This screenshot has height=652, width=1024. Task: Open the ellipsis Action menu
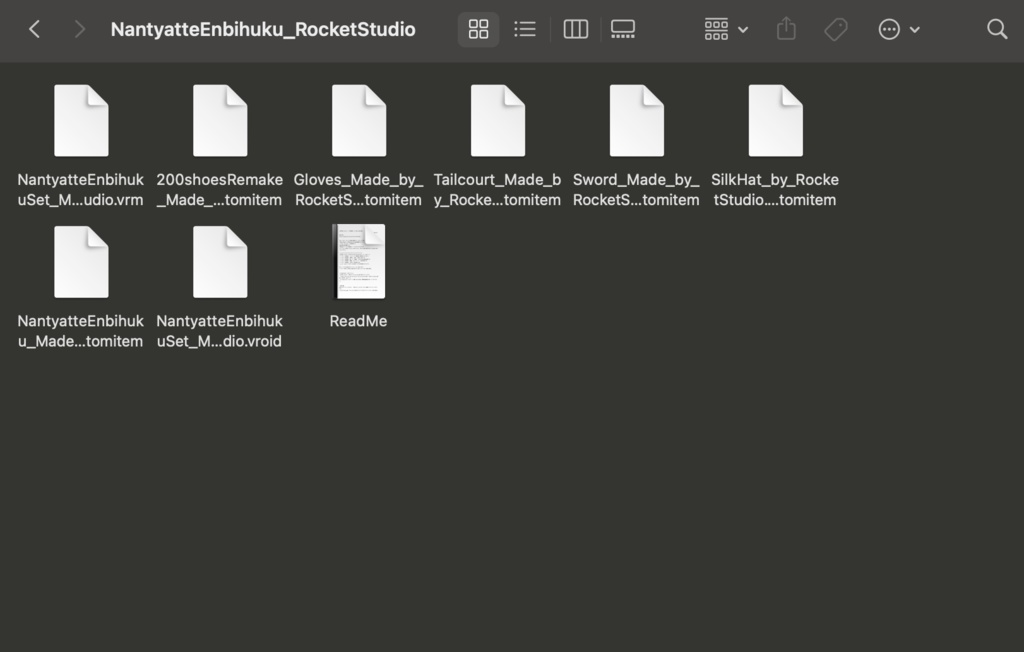pyautogui.click(x=899, y=29)
